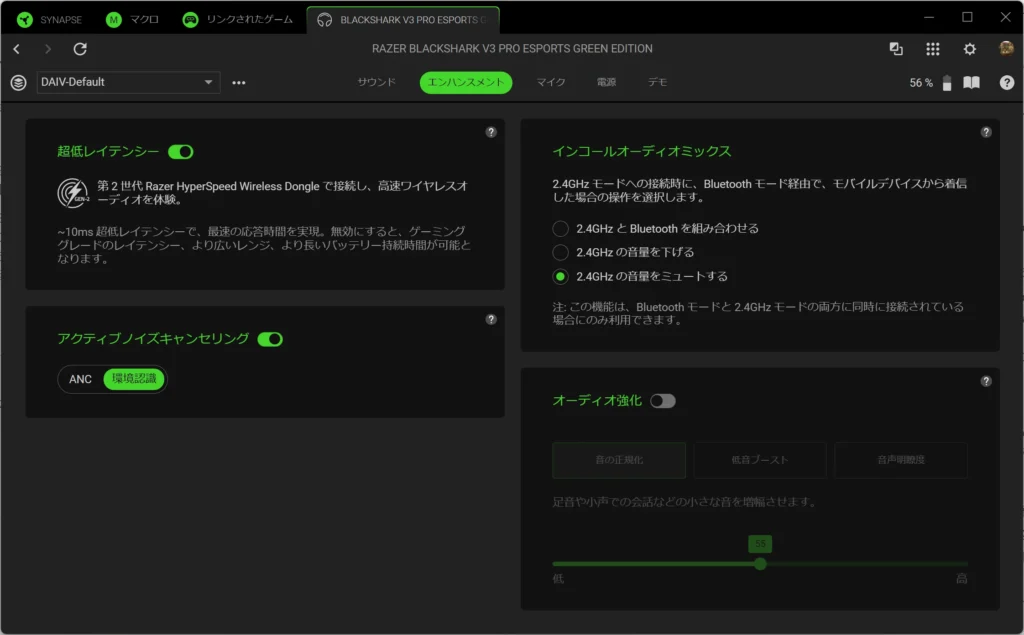This screenshot has width=1024, height=635.
Task: Enable the オーディオ強化 toggle
Action: coord(663,401)
